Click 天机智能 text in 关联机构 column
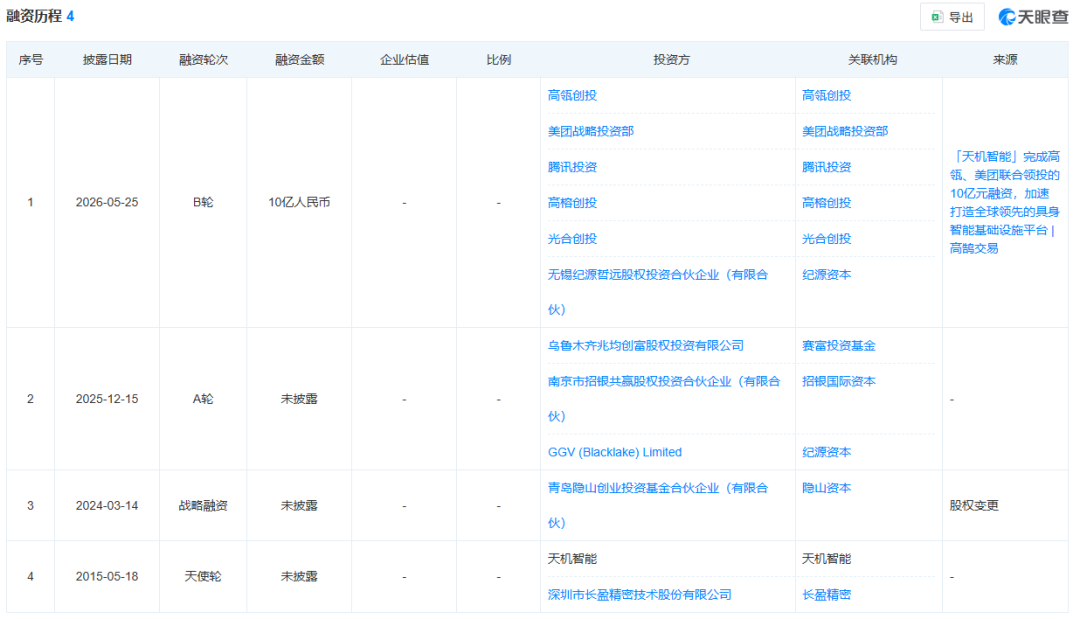Viewport: 1080px width, 619px height. point(826,559)
